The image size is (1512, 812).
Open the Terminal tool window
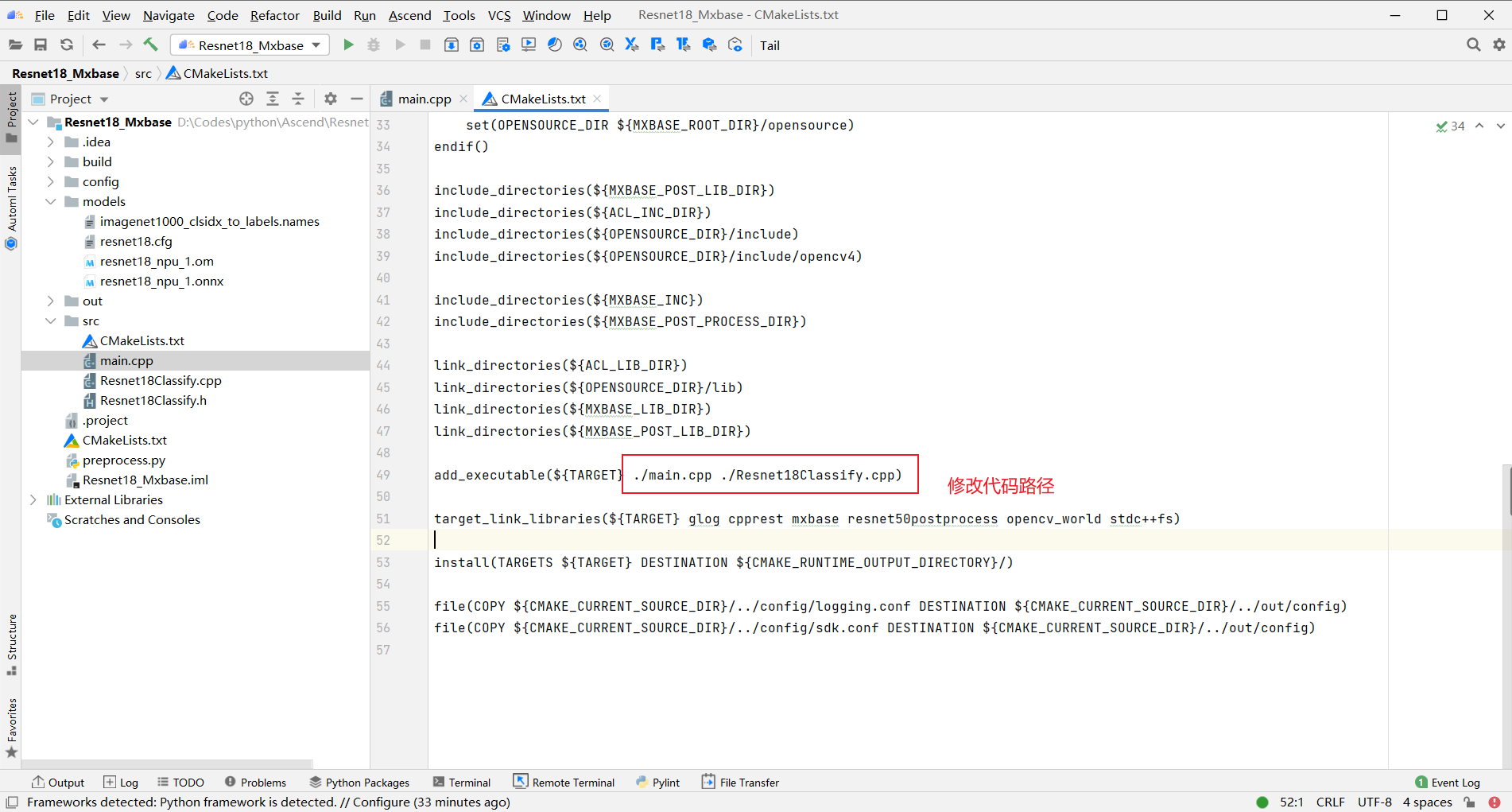(462, 783)
